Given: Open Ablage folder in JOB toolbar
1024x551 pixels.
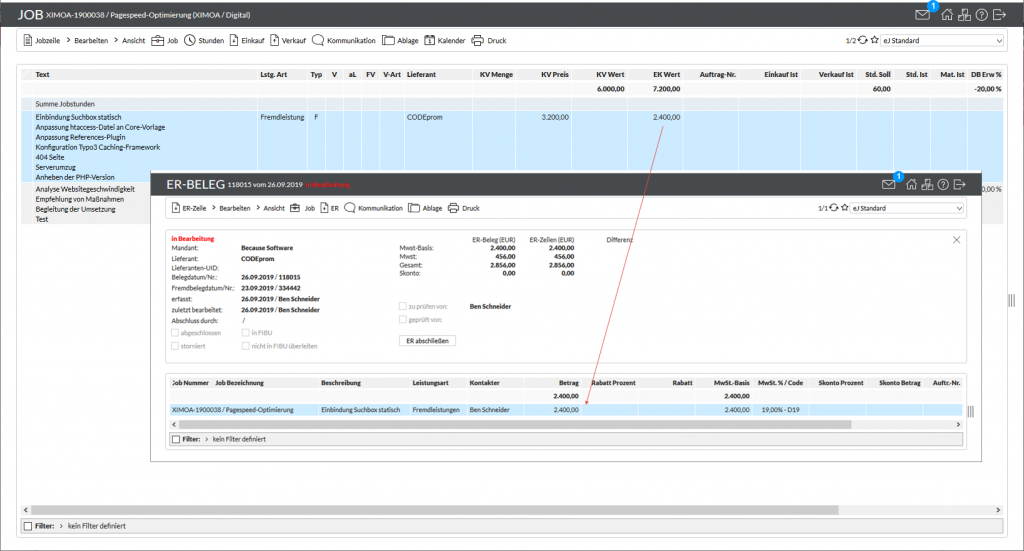Looking at the screenshot, I should pos(400,40).
